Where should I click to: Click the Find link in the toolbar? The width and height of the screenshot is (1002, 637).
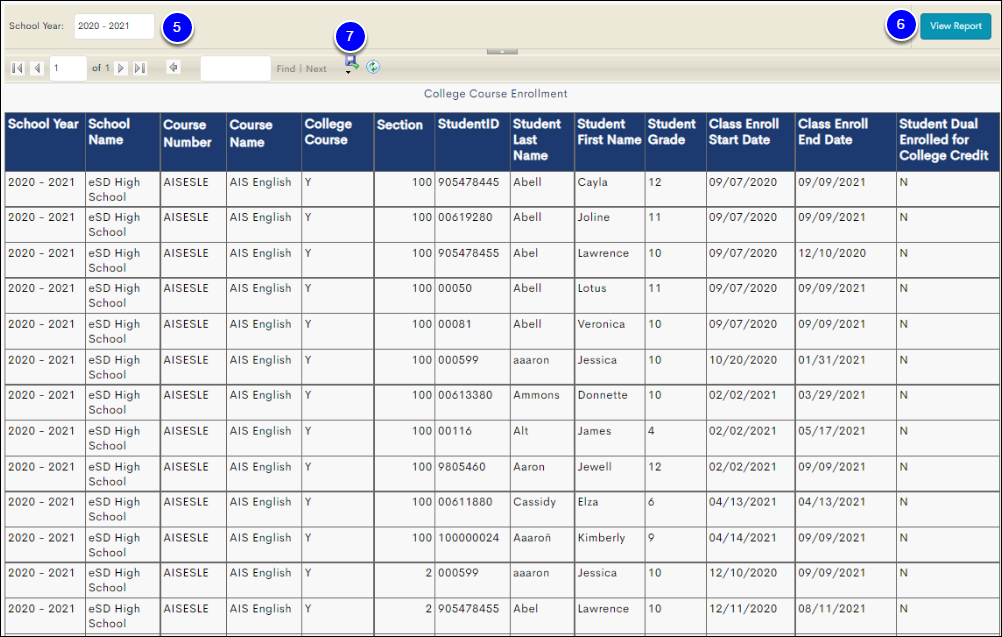(286, 68)
